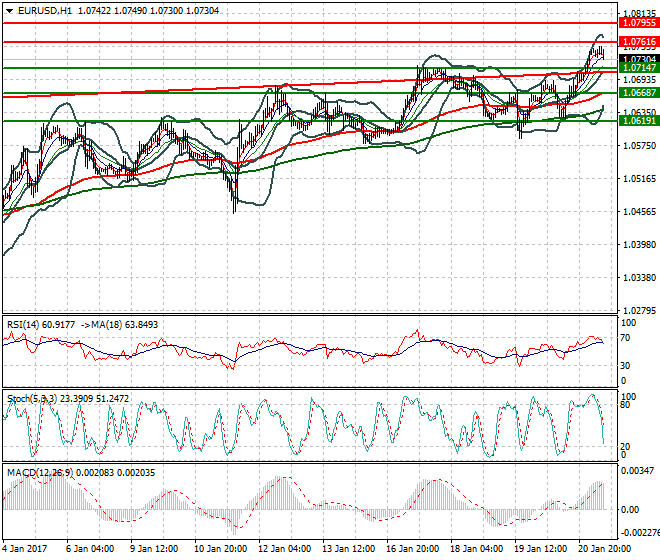660x560 pixels.
Task: Select the 1.05750 price scale value
Action: click(639, 146)
